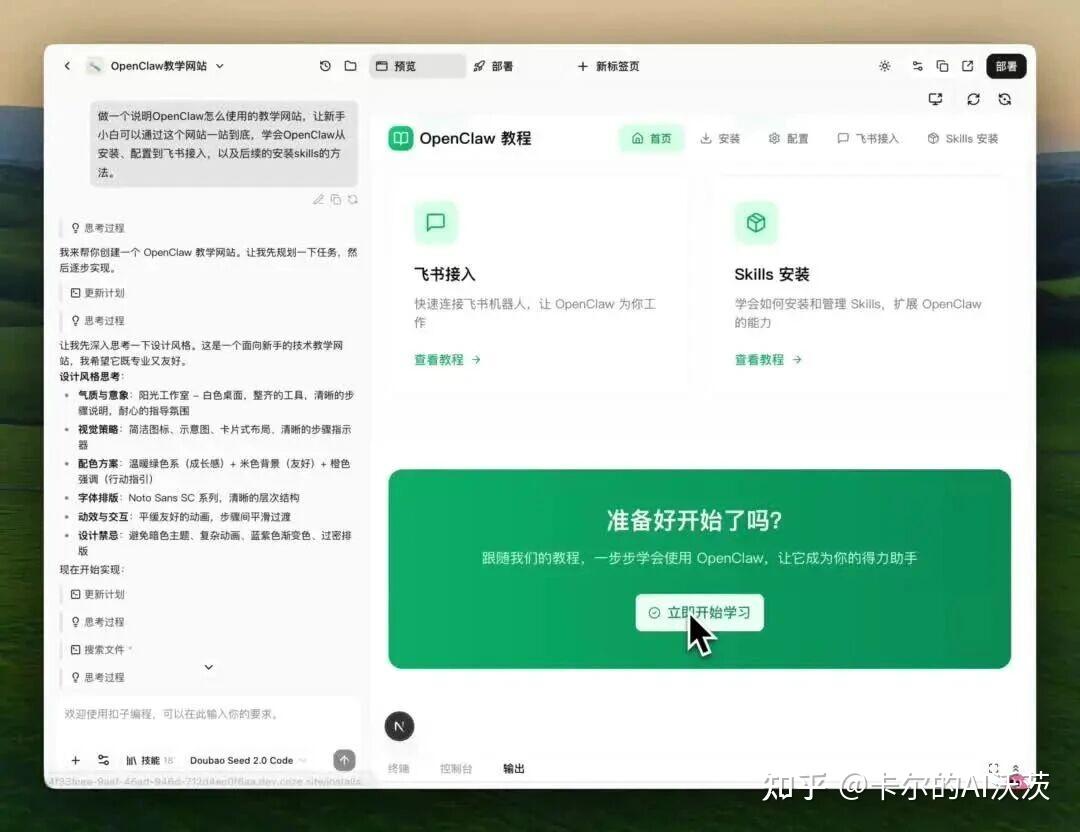Switch to the 输出 panel tab
The image size is (1080, 832).
pyautogui.click(x=514, y=769)
